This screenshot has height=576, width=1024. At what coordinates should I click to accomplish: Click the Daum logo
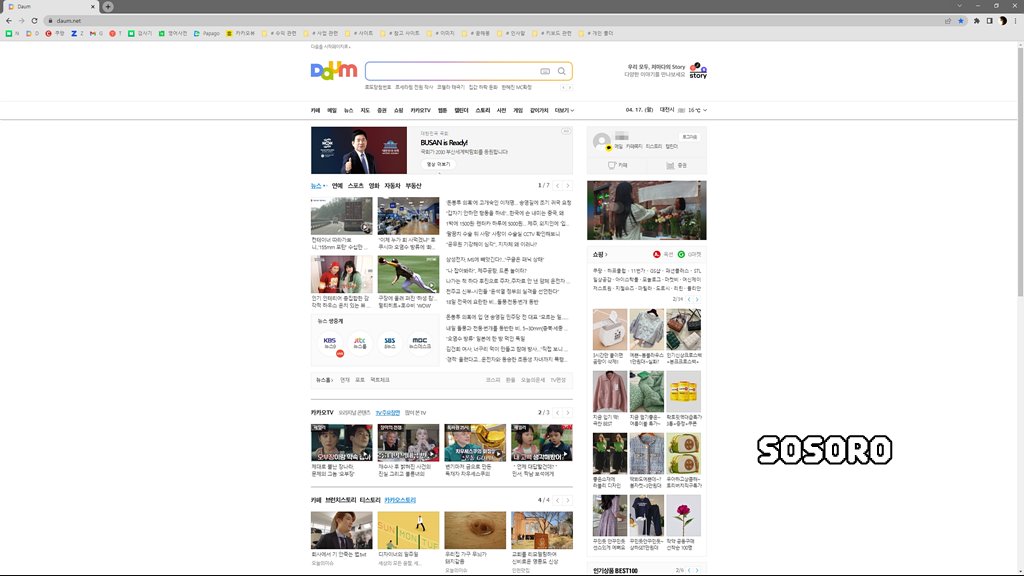(x=334, y=71)
